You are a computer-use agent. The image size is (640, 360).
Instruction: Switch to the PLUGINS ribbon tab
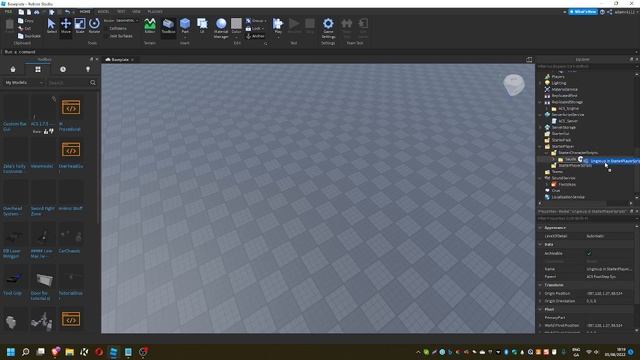pyautogui.click(x=155, y=12)
